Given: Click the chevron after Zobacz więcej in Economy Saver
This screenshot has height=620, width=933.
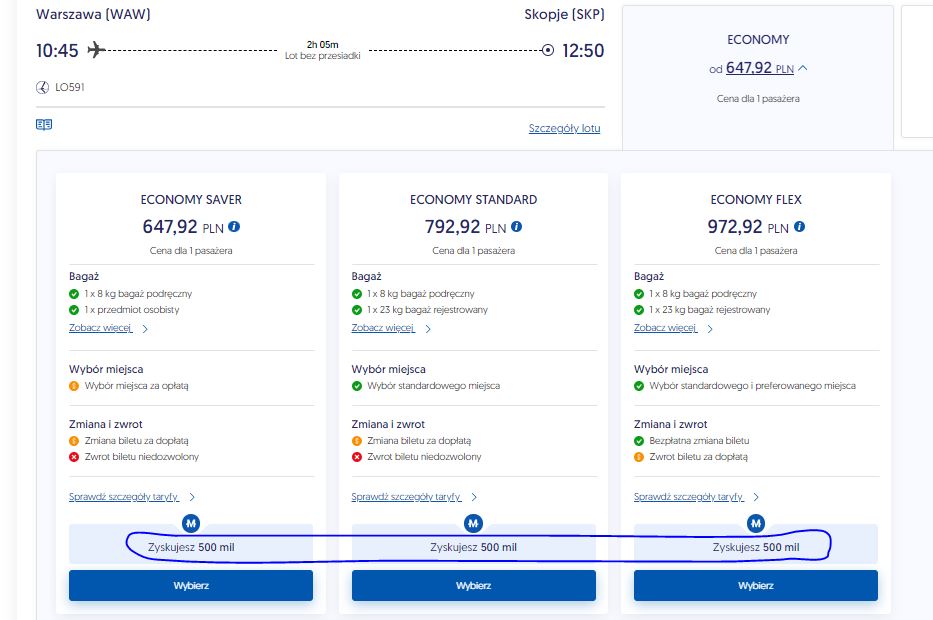Looking at the screenshot, I should (x=145, y=328).
